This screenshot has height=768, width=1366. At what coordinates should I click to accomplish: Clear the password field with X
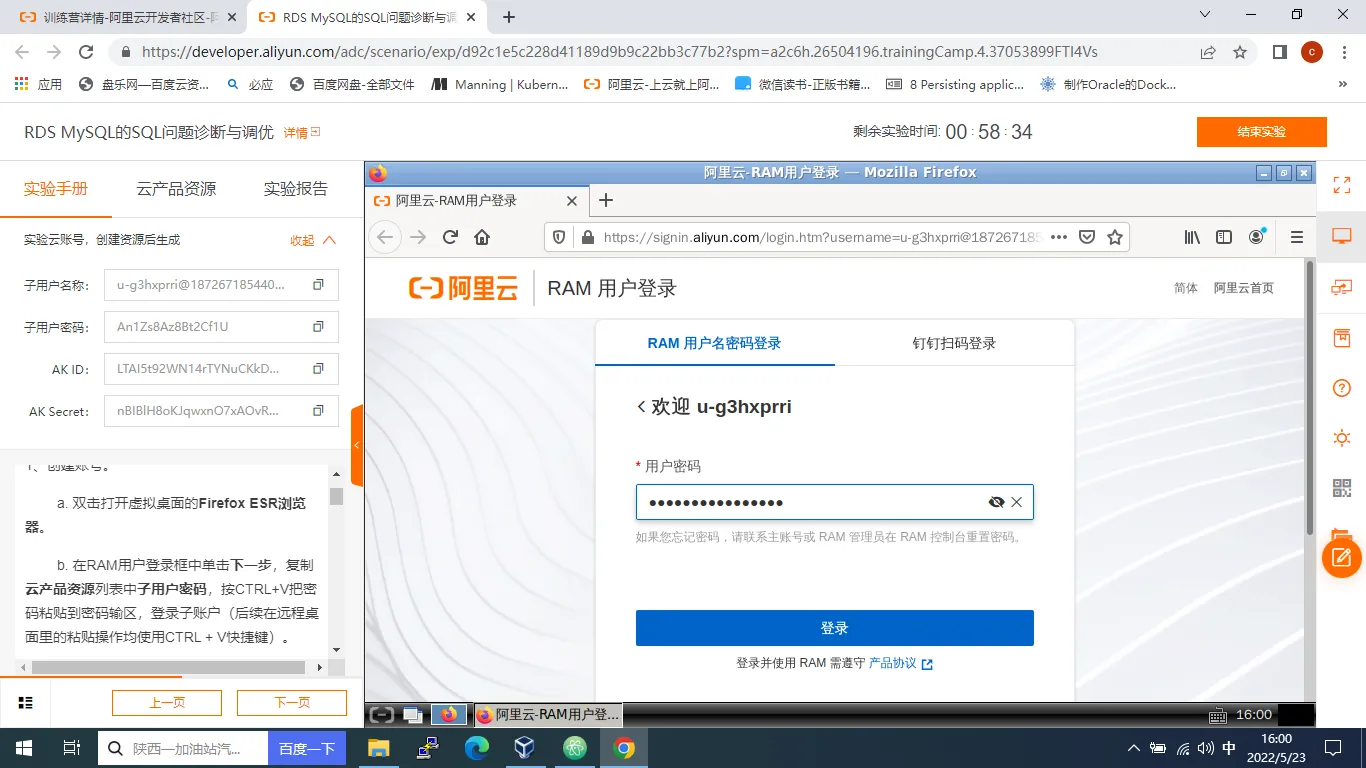[x=1017, y=502]
